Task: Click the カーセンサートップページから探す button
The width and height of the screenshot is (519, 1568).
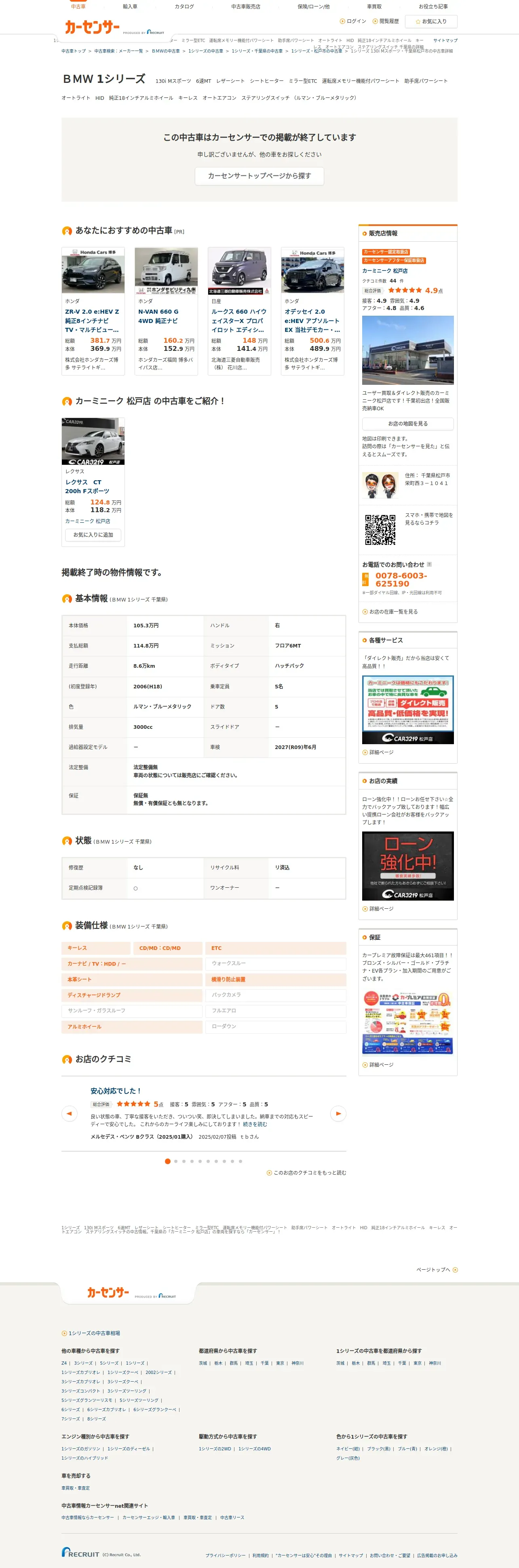Action: [x=259, y=176]
